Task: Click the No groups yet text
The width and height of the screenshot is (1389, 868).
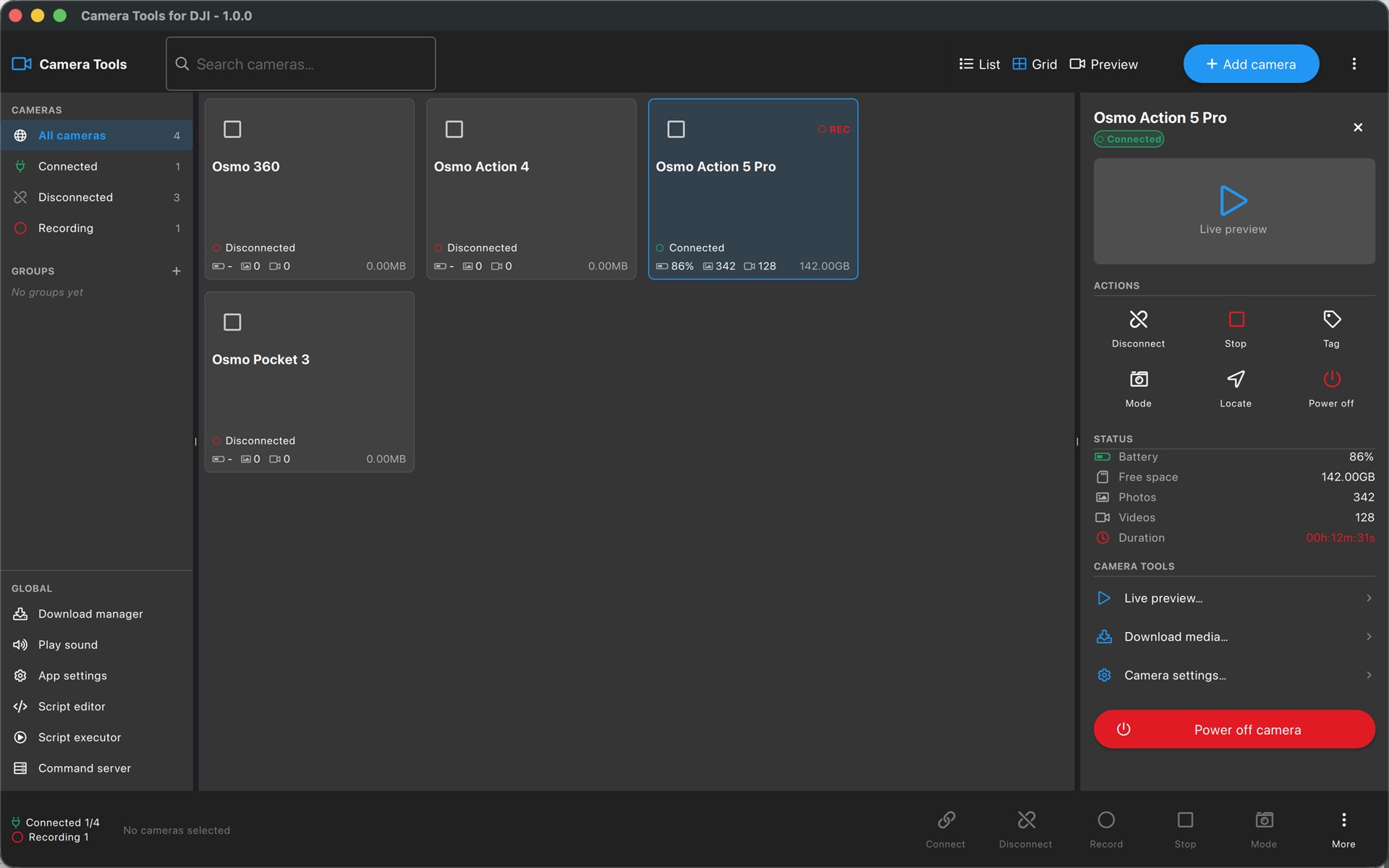Action: pos(47,292)
